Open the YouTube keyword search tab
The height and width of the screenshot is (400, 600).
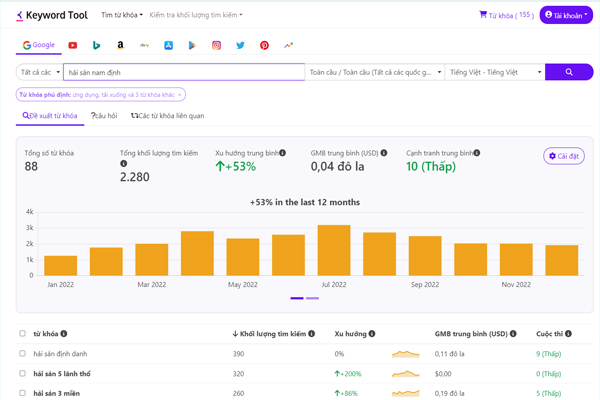click(x=73, y=45)
